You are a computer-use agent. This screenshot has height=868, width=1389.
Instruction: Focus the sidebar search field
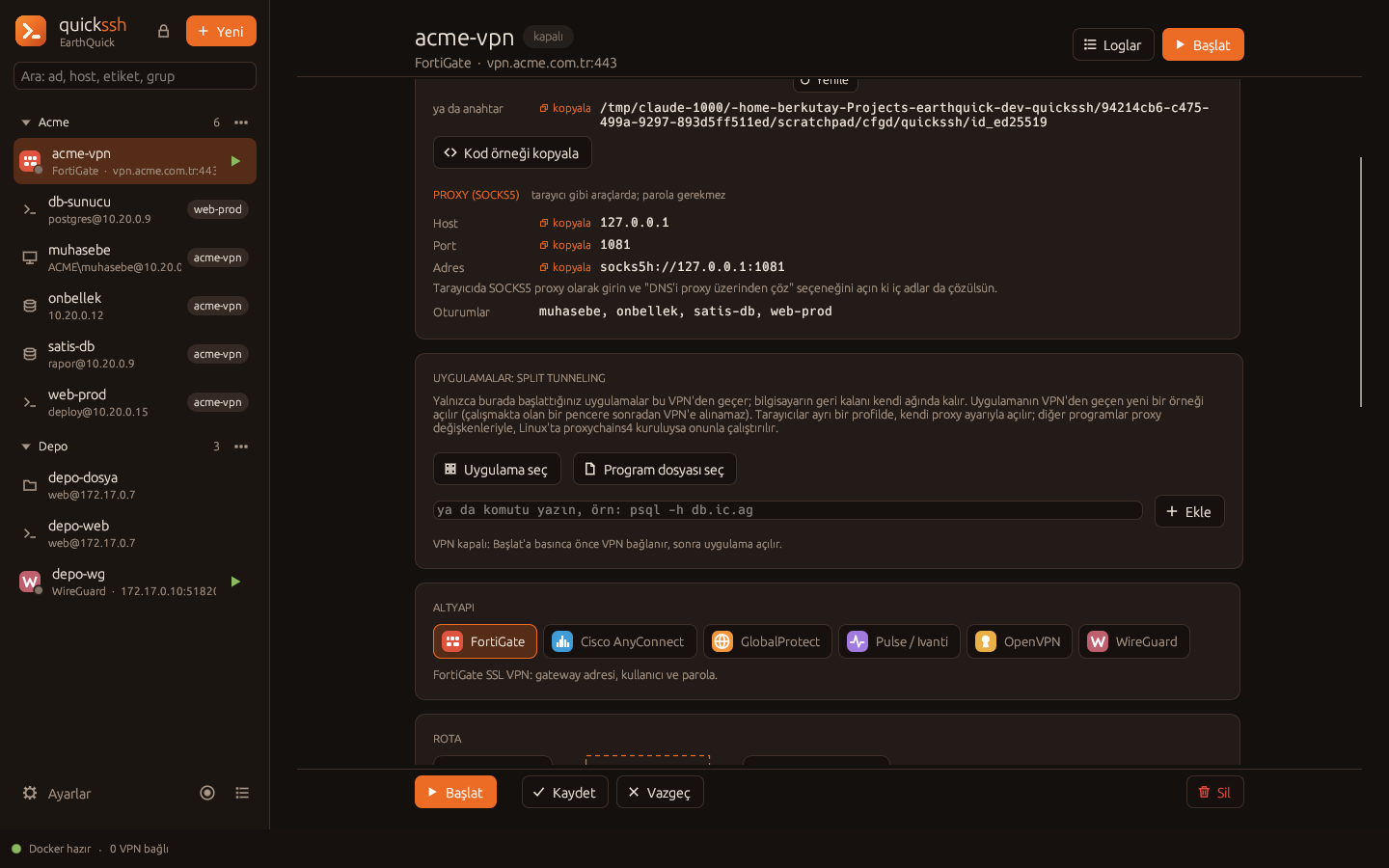tap(135, 75)
